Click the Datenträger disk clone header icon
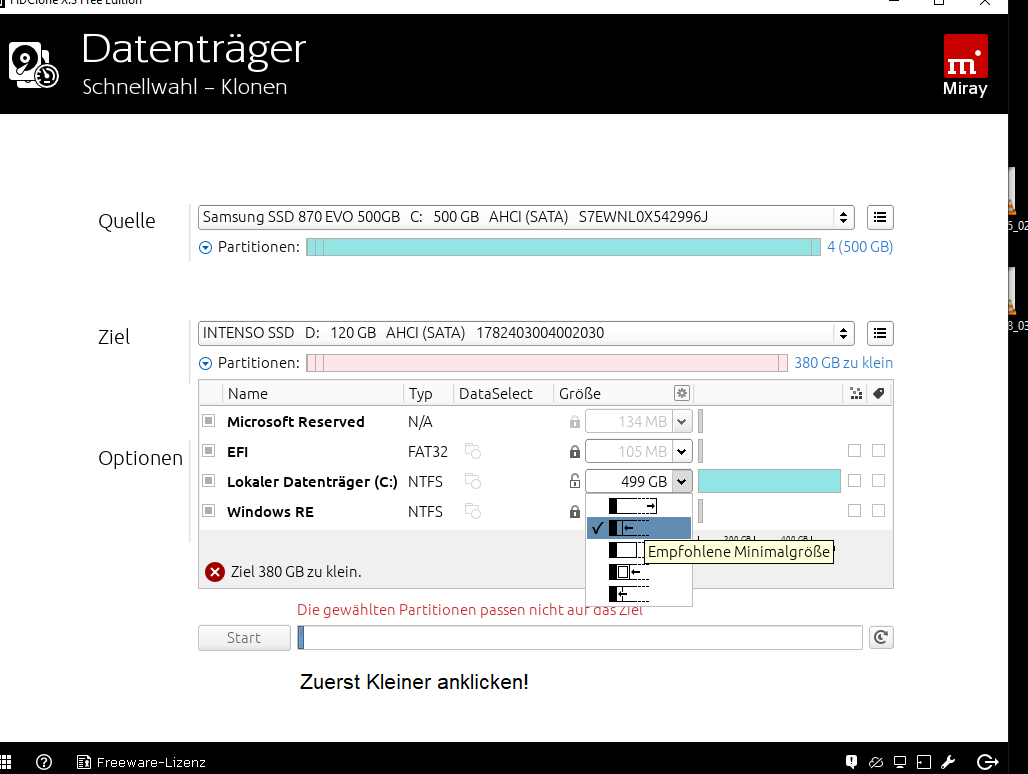 click(x=33, y=65)
